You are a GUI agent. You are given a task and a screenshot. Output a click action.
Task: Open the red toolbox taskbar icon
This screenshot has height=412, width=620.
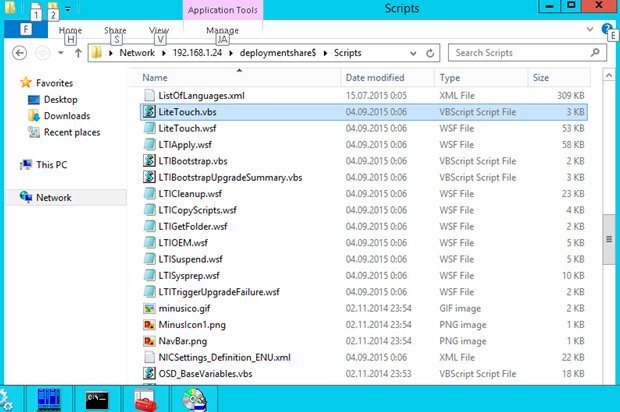click(x=144, y=400)
